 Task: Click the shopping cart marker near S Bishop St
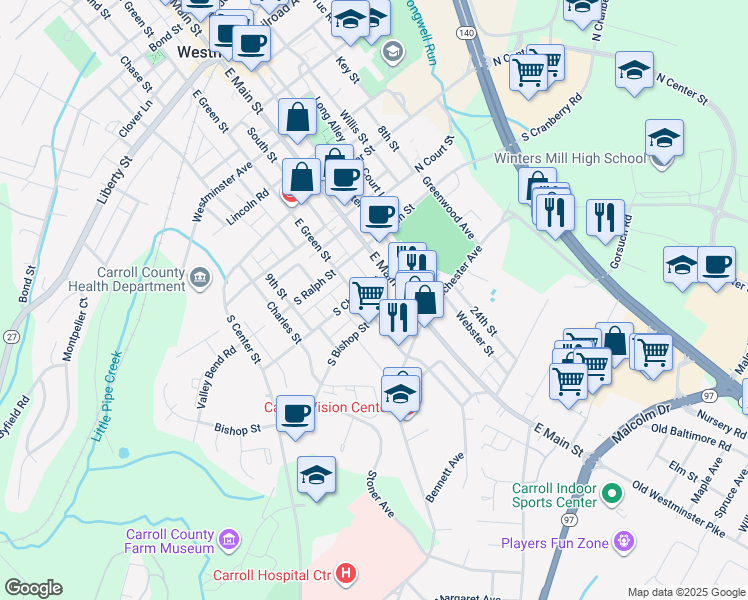tap(368, 295)
